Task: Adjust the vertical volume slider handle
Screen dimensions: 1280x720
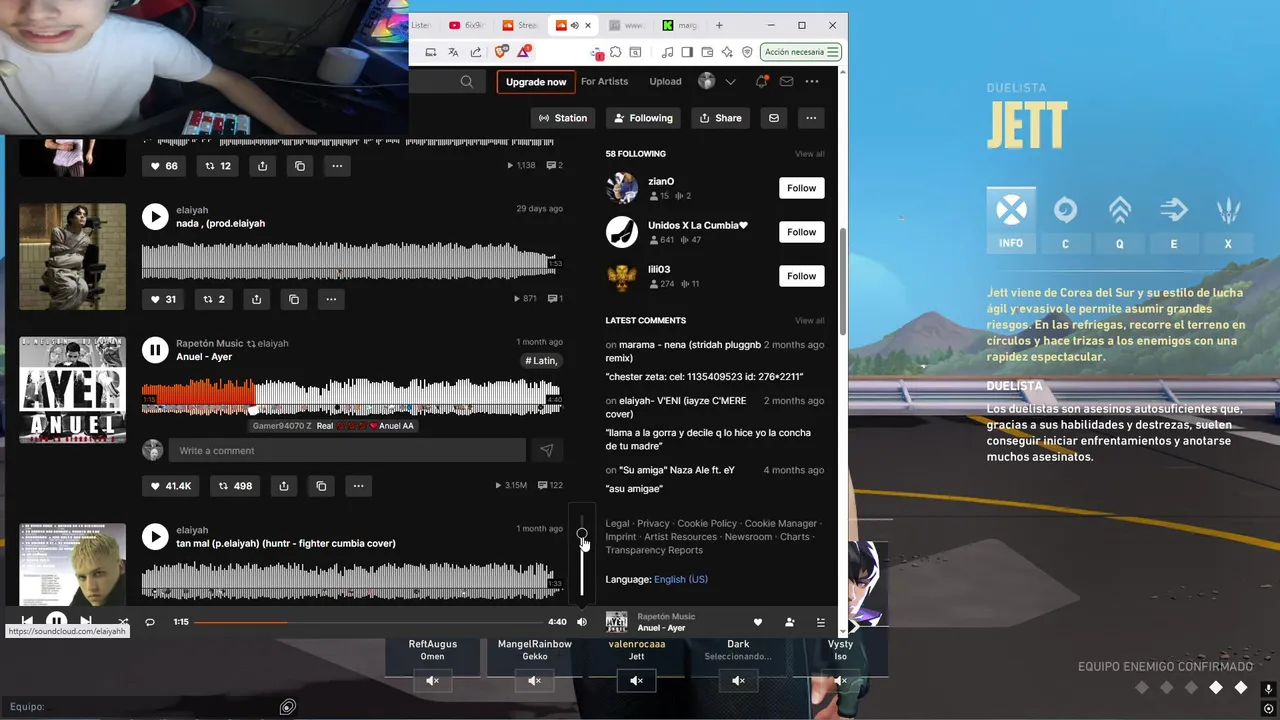Action: [582, 534]
